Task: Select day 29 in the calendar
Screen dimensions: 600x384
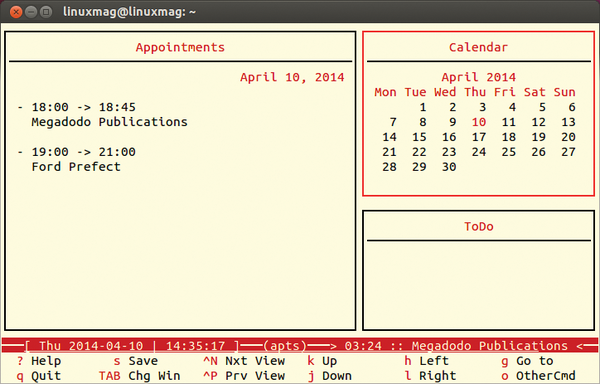Action: [x=419, y=167]
